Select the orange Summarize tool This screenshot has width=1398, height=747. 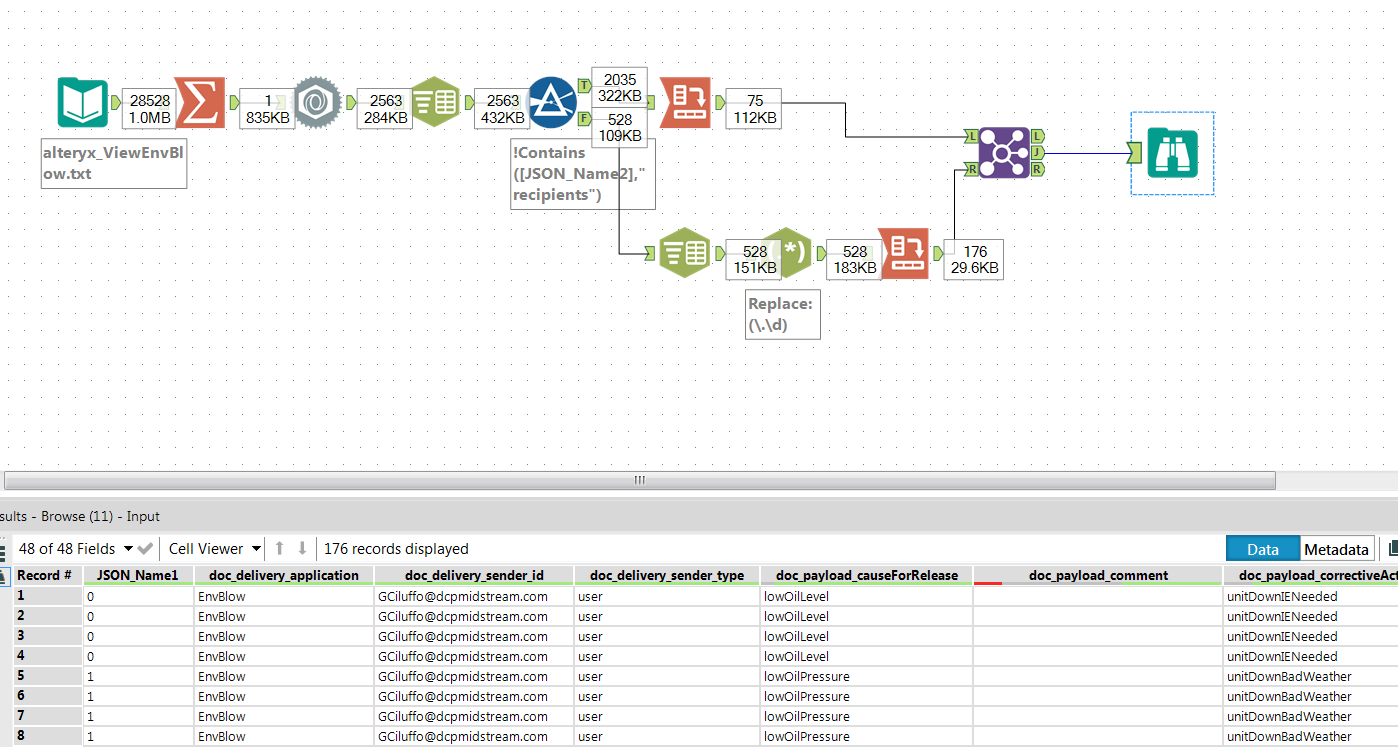(x=200, y=103)
